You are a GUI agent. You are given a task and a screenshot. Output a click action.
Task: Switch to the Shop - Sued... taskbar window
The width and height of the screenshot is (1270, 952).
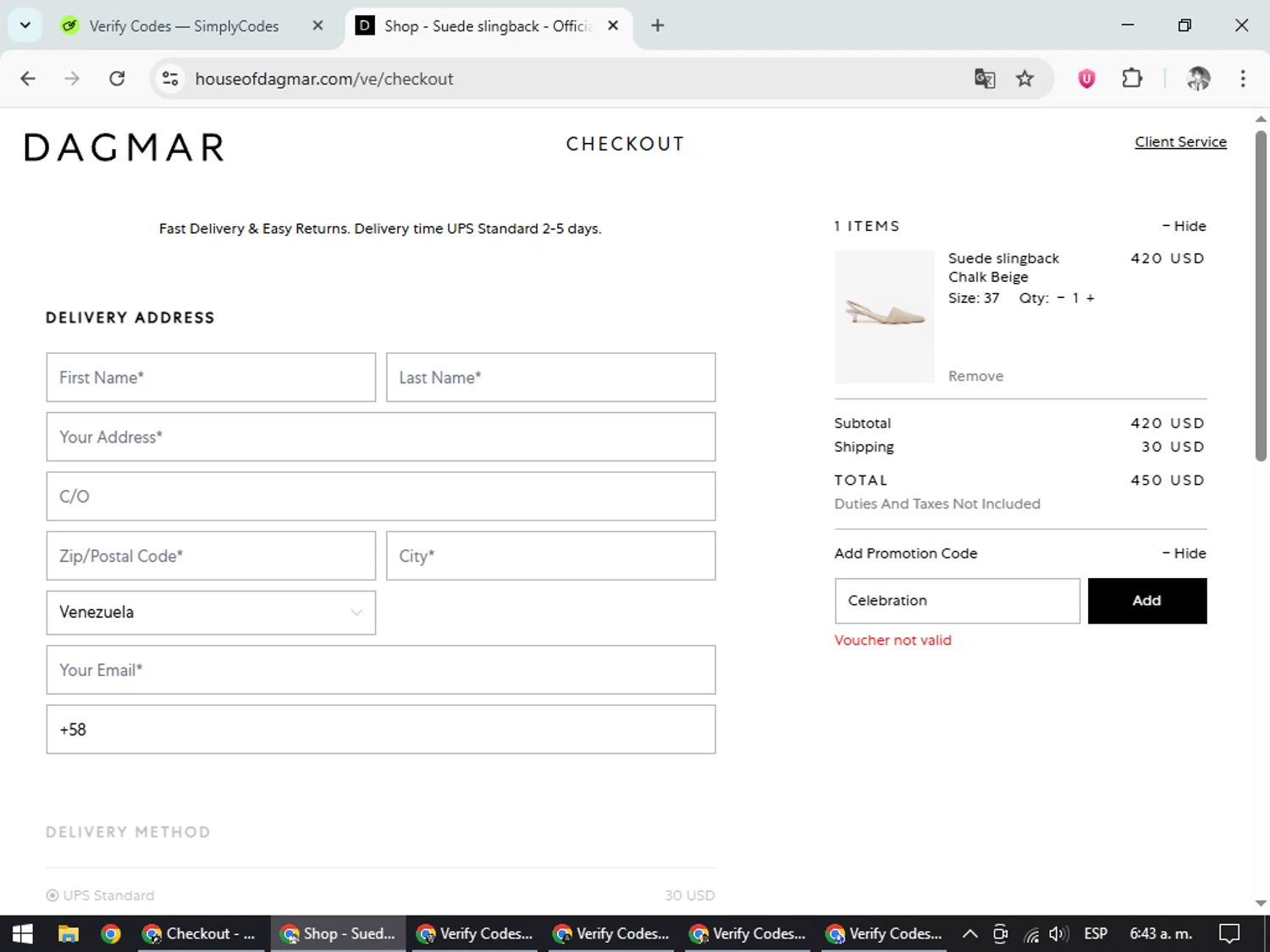click(338, 933)
